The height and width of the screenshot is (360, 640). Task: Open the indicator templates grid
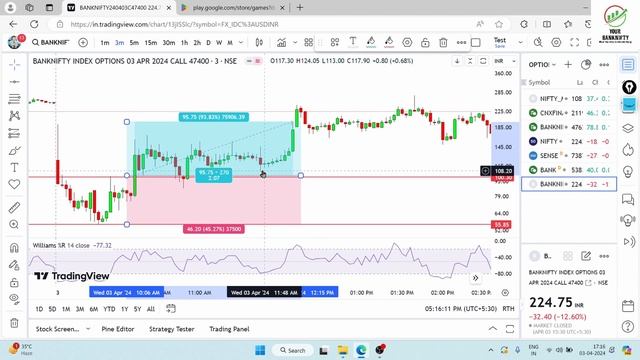(x=309, y=42)
